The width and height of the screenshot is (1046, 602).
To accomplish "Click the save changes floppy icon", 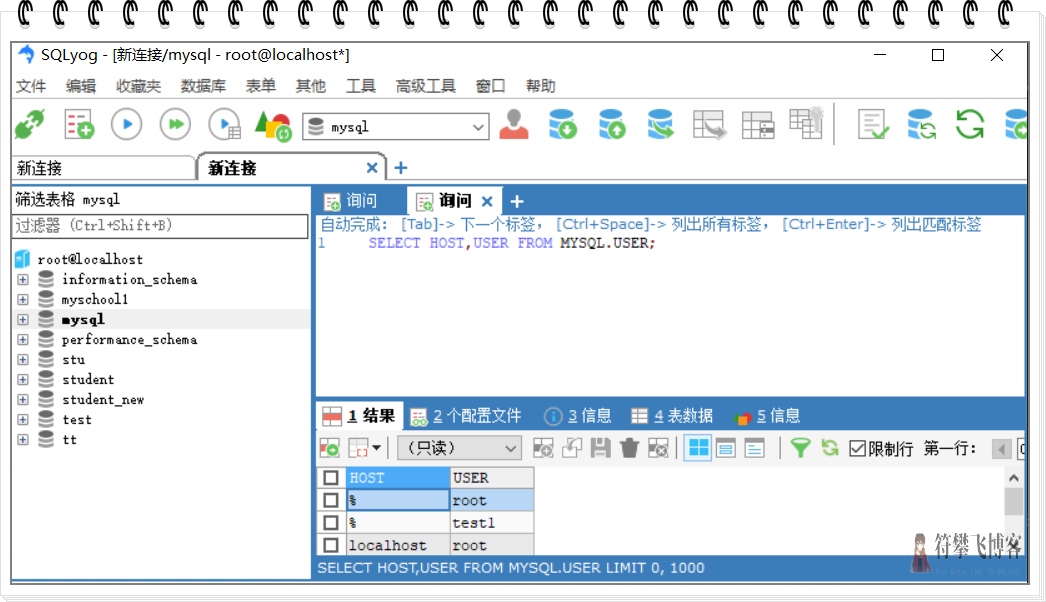I will (x=600, y=448).
